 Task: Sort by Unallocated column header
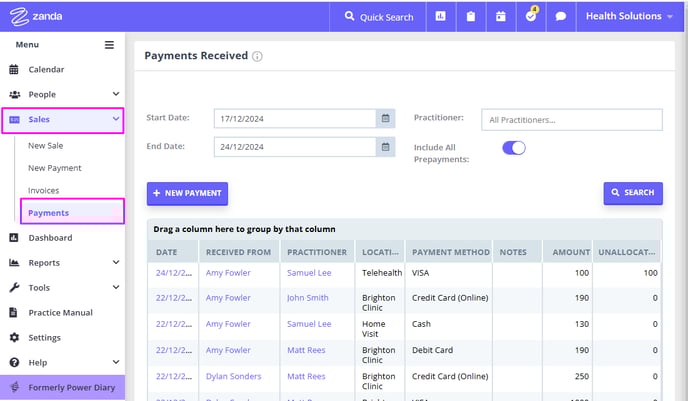[627, 252]
